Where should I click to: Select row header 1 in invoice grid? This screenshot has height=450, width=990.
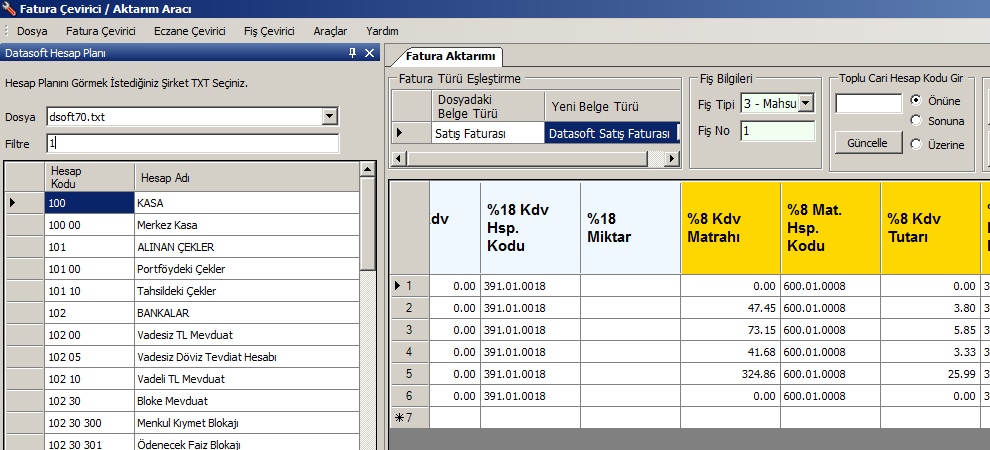[x=410, y=286]
